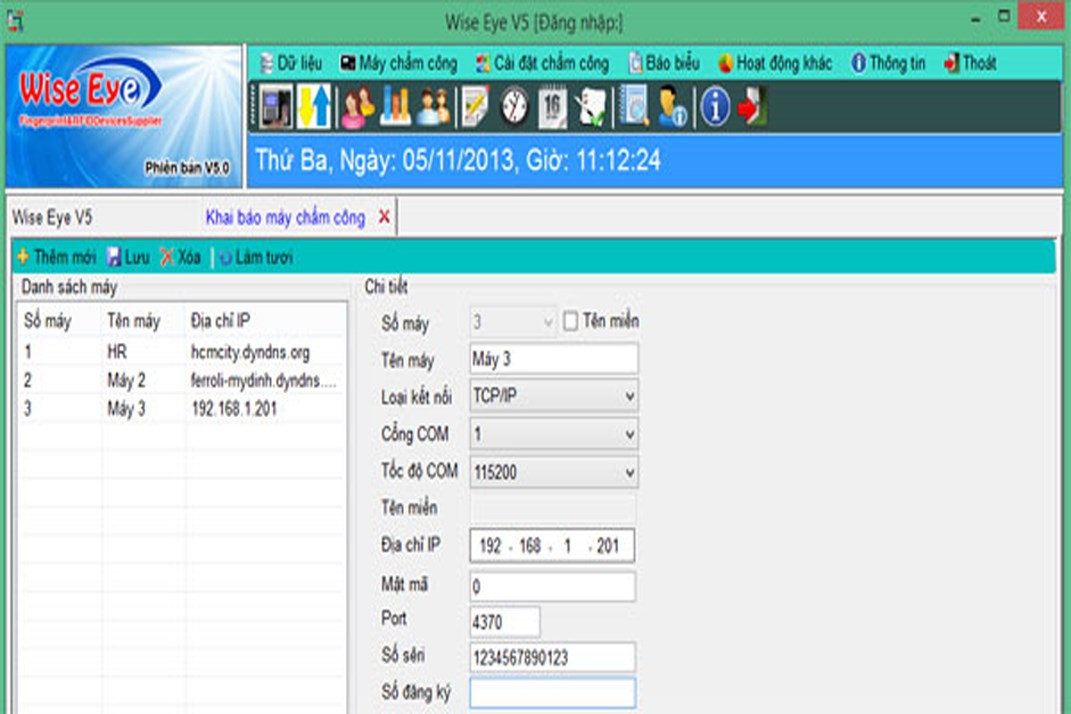
Task: Click the Mật mã input field
Action: click(553, 586)
